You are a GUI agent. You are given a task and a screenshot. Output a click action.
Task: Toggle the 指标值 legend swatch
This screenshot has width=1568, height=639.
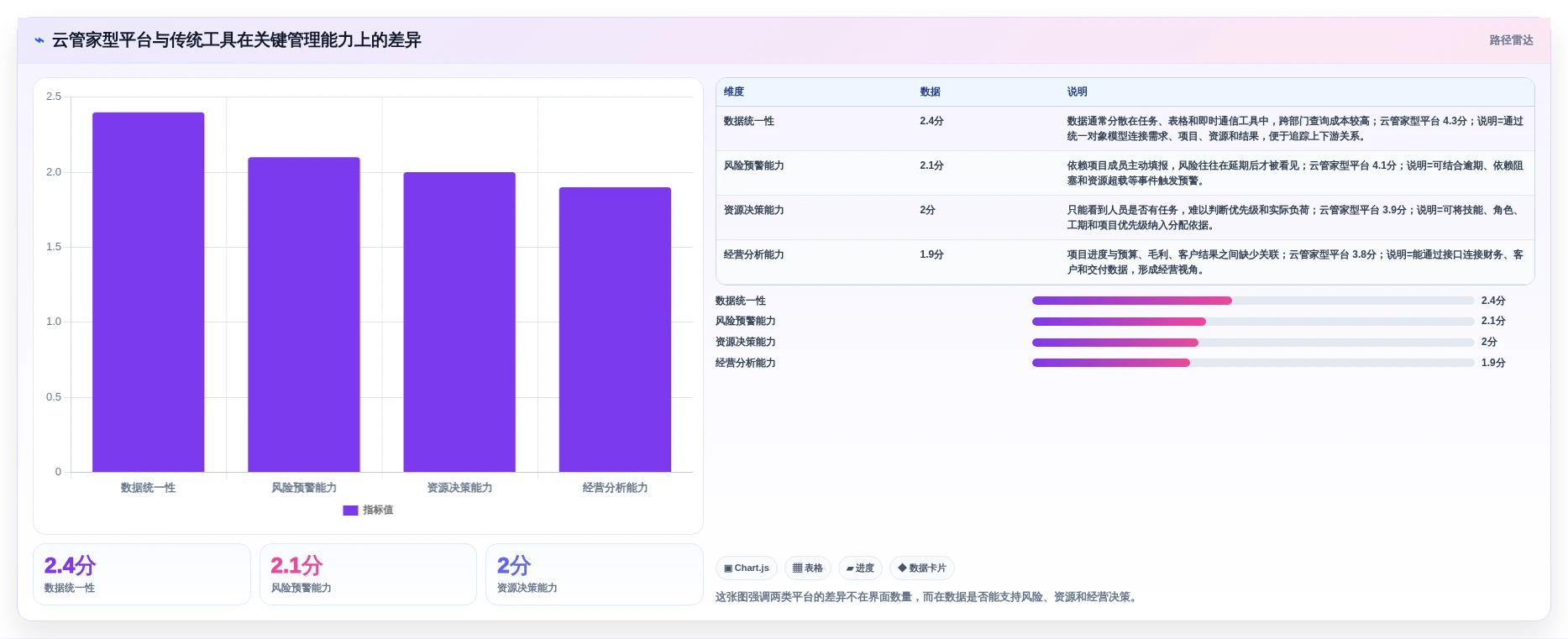pos(350,510)
